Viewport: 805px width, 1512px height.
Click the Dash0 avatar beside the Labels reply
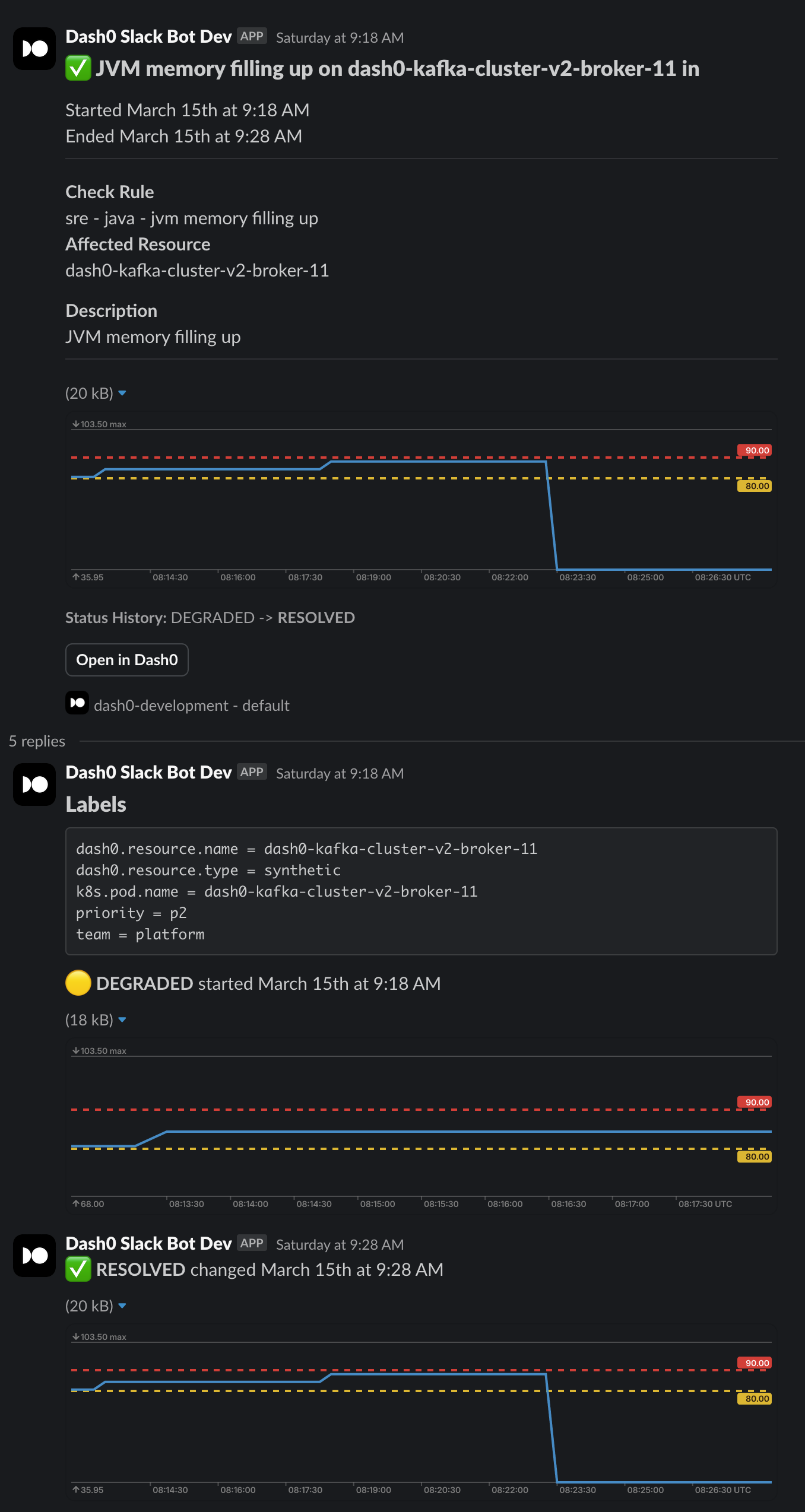pyautogui.click(x=34, y=784)
